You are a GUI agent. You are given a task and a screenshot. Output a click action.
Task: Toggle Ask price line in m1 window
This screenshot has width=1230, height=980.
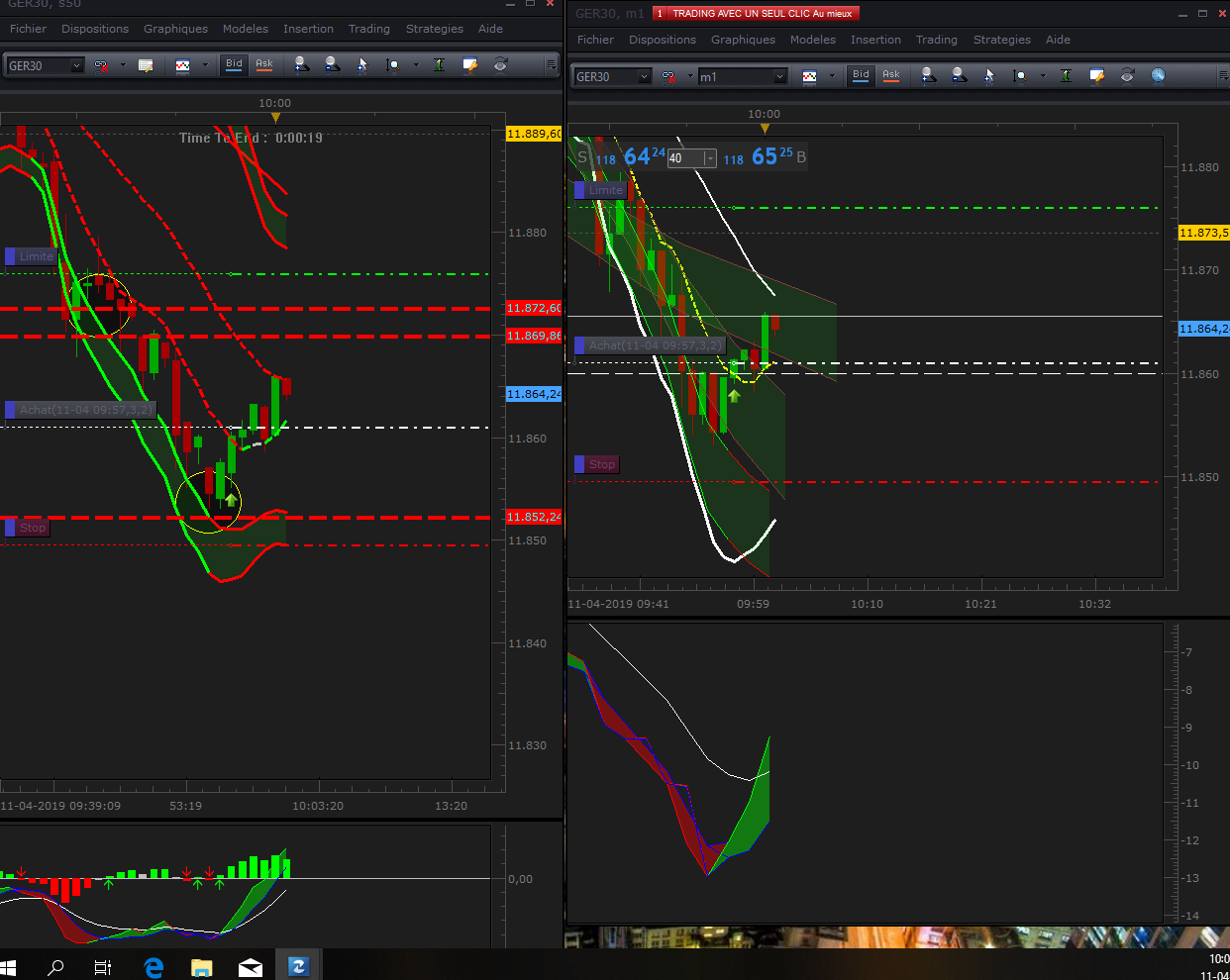tap(891, 76)
